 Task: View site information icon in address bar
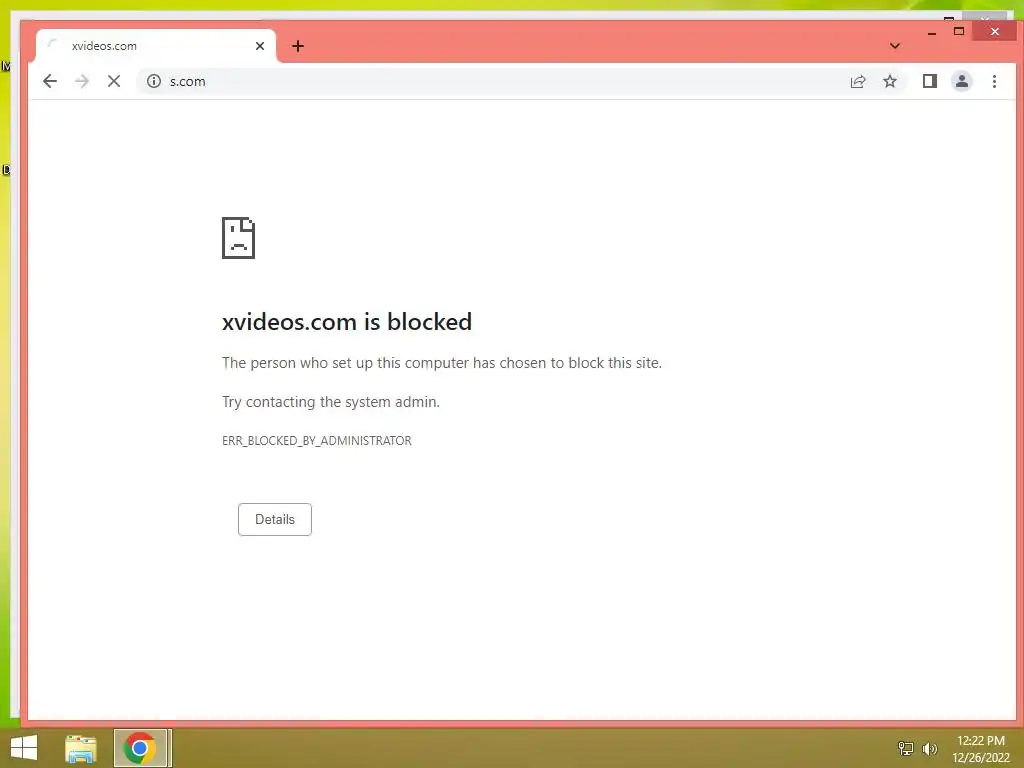153,81
